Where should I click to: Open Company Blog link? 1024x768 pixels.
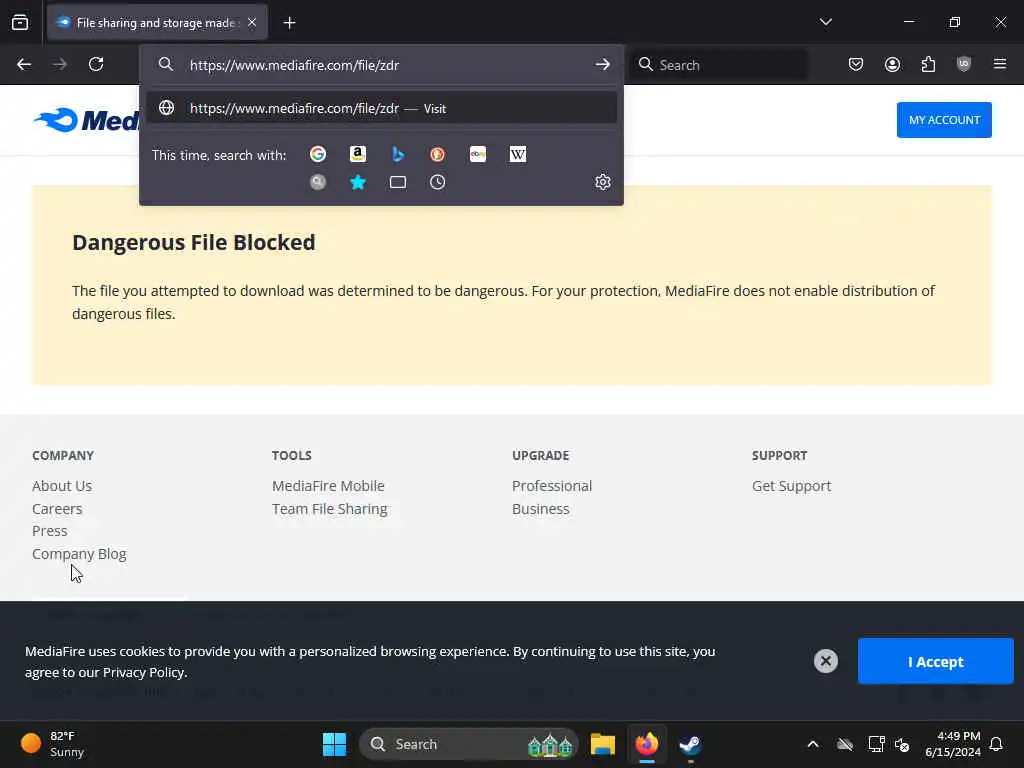click(x=79, y=554)
